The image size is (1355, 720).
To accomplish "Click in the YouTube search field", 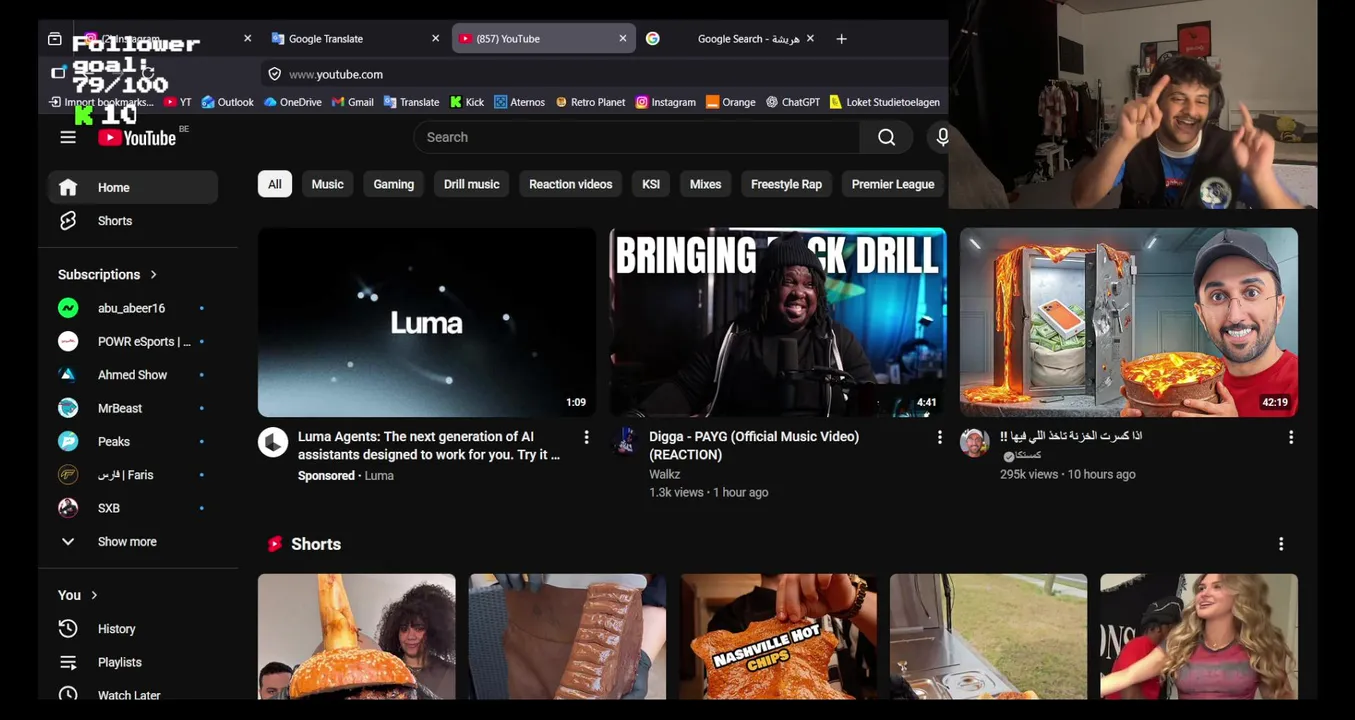I will click(636, 138).
